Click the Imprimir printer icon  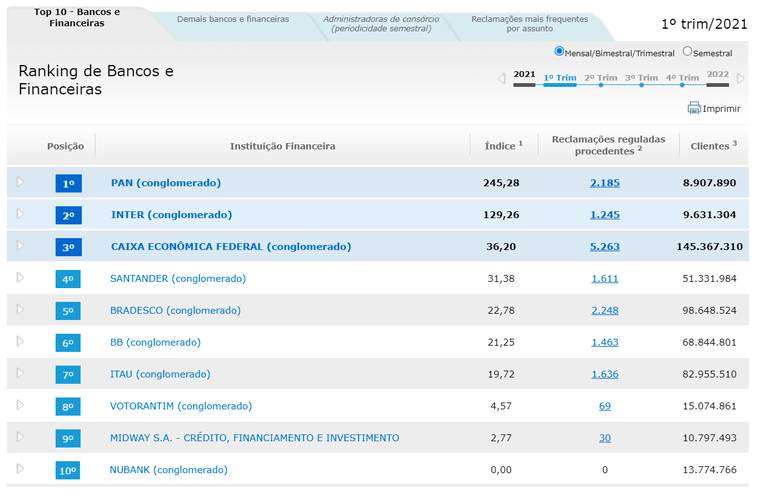click(x=694, y=107)
